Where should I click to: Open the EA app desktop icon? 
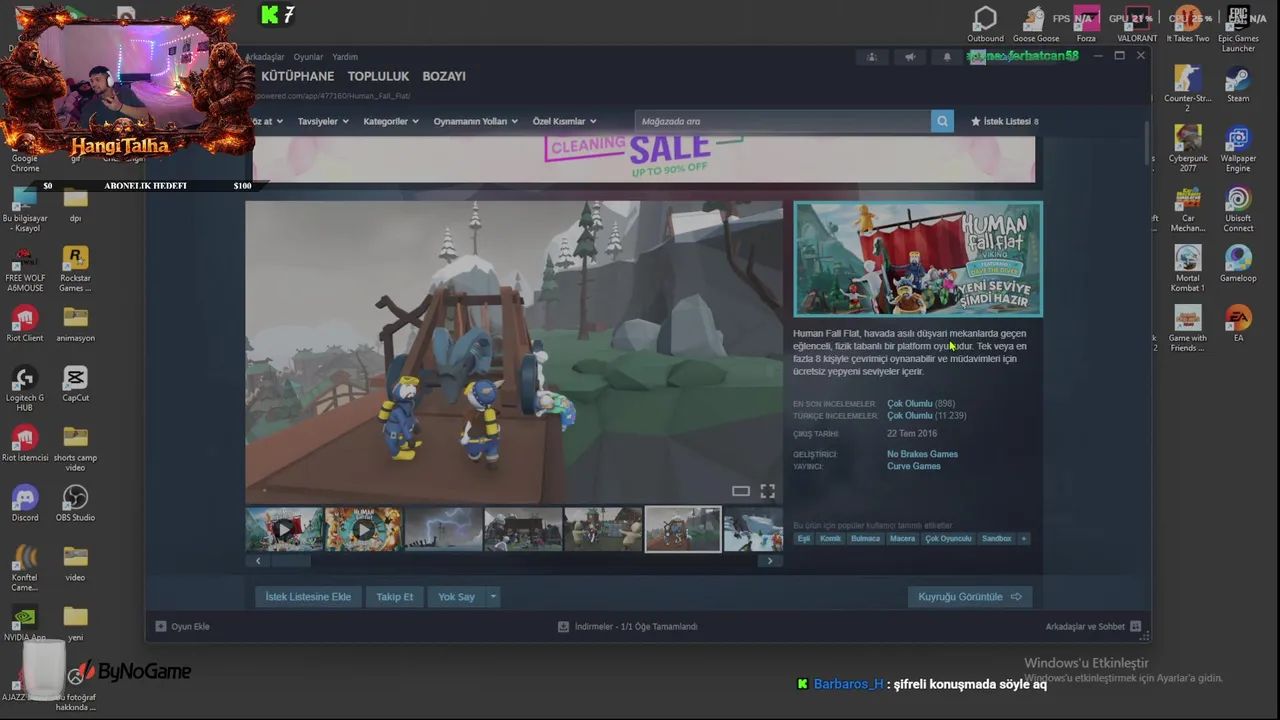point(1238,324)
